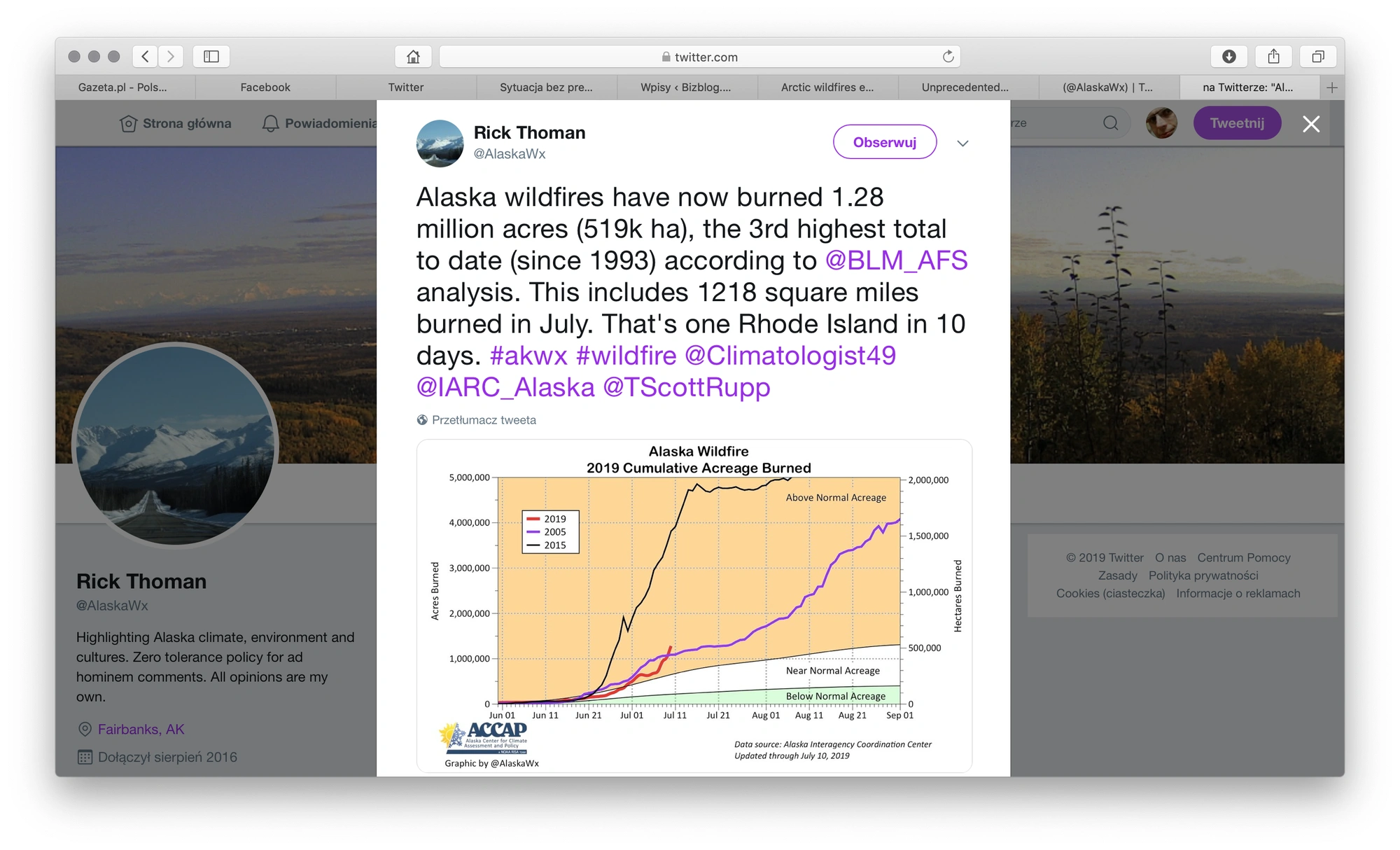The width and height of the screenshot is (1400, 850).
Task: Open the user avatar menu in Twitter header
Action: tap(1161, 123)
